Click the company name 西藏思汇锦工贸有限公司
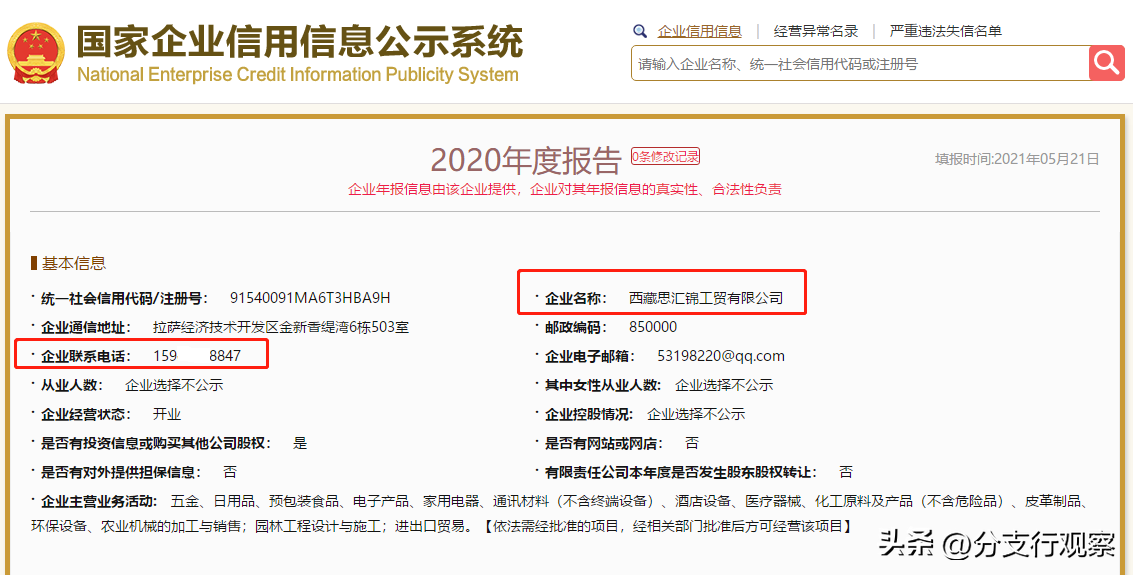 click(706, 298)
